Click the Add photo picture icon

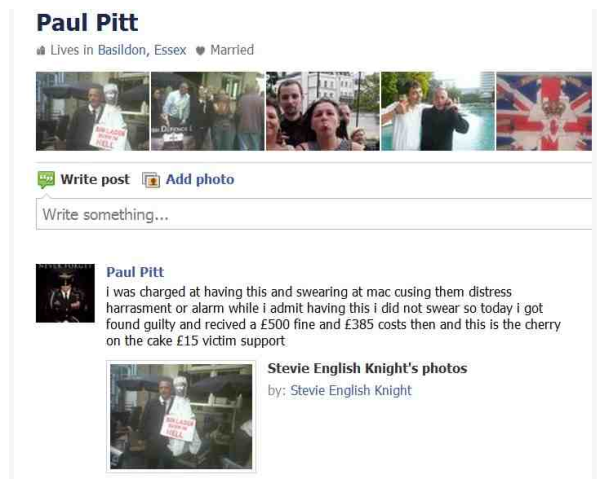coord(151,180)
